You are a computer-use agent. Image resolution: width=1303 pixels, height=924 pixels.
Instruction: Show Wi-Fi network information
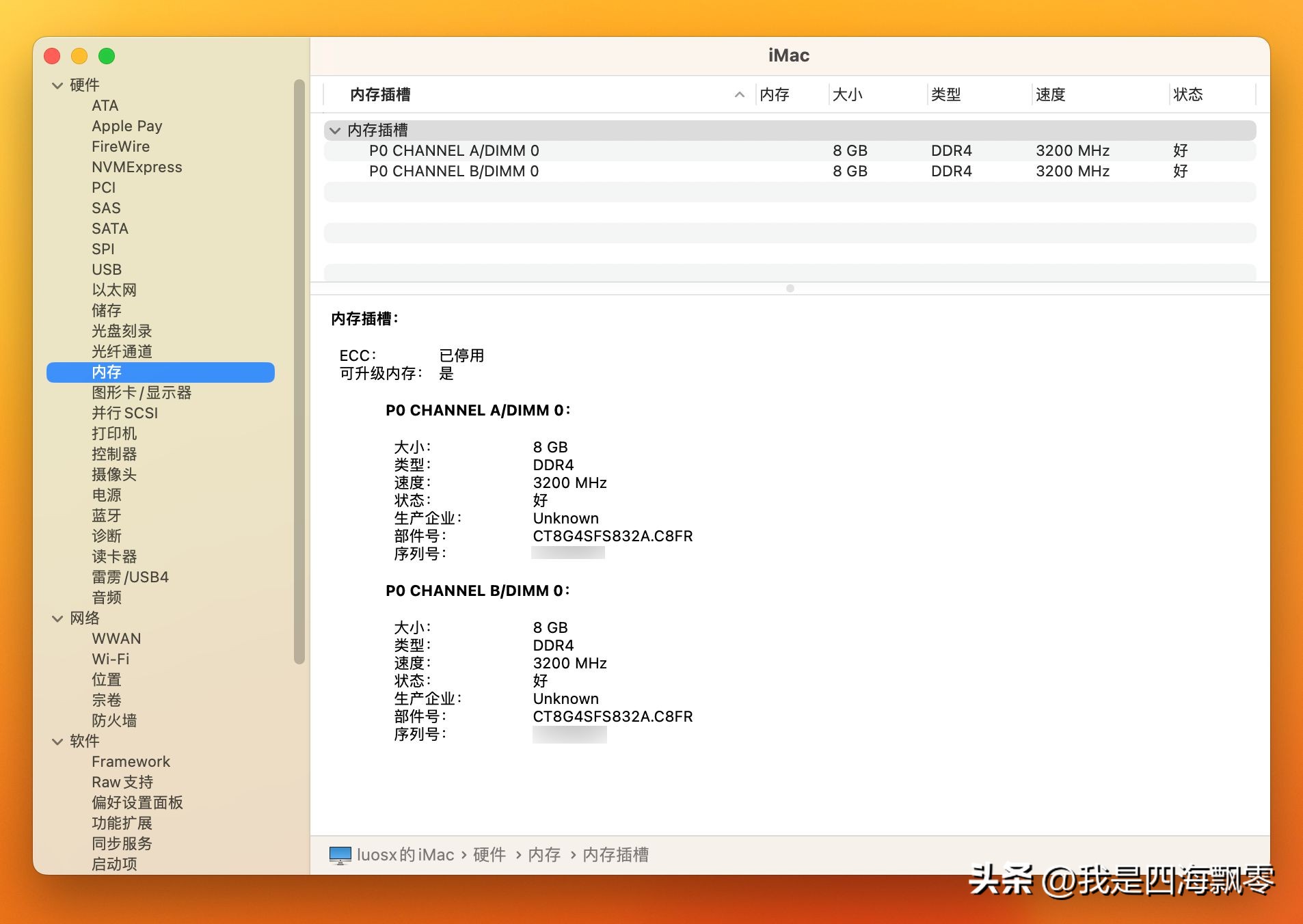click(111, 659)
